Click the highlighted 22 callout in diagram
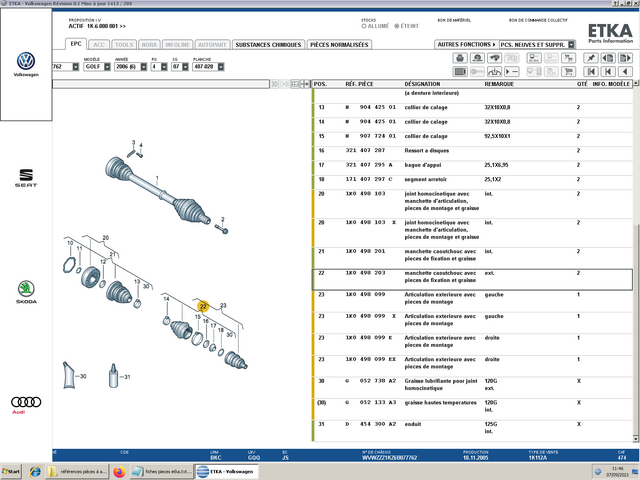The image size is (640, 480). tap(203, 307)
